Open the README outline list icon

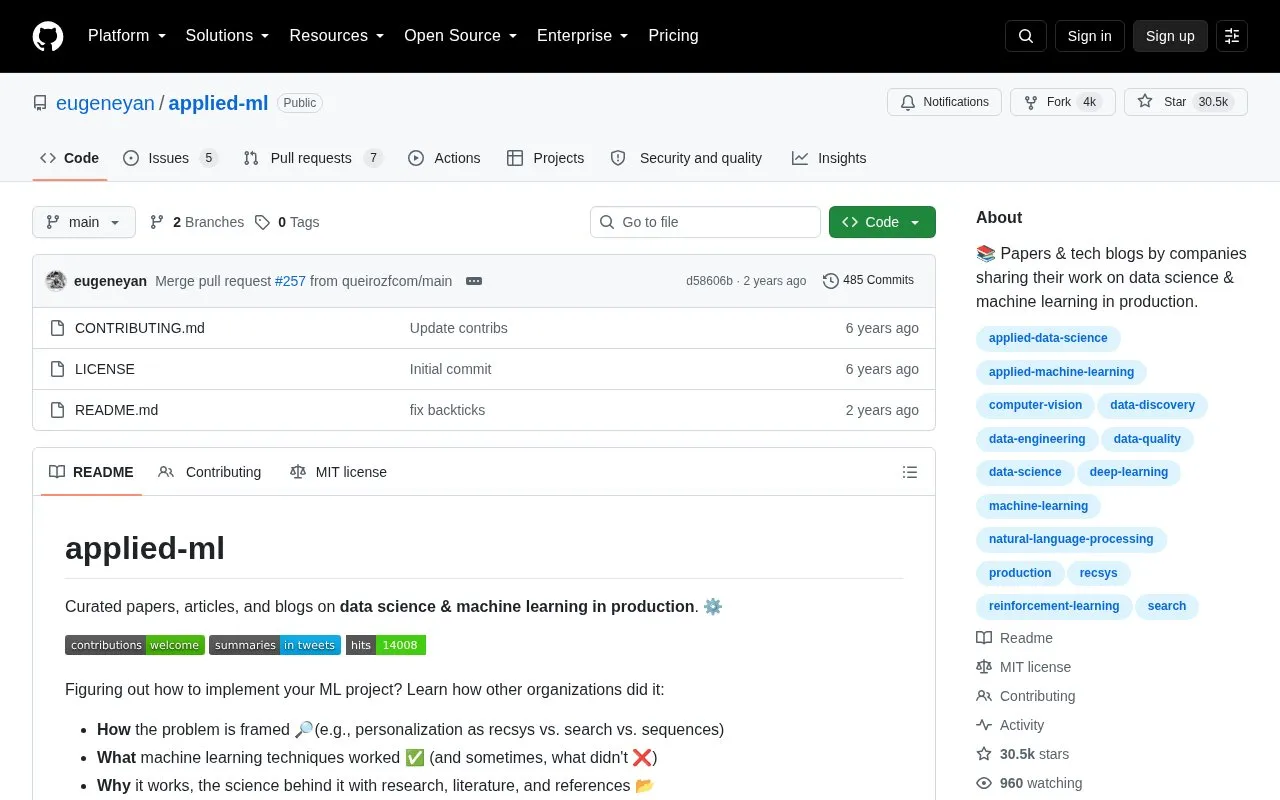(x=910, y=472)
